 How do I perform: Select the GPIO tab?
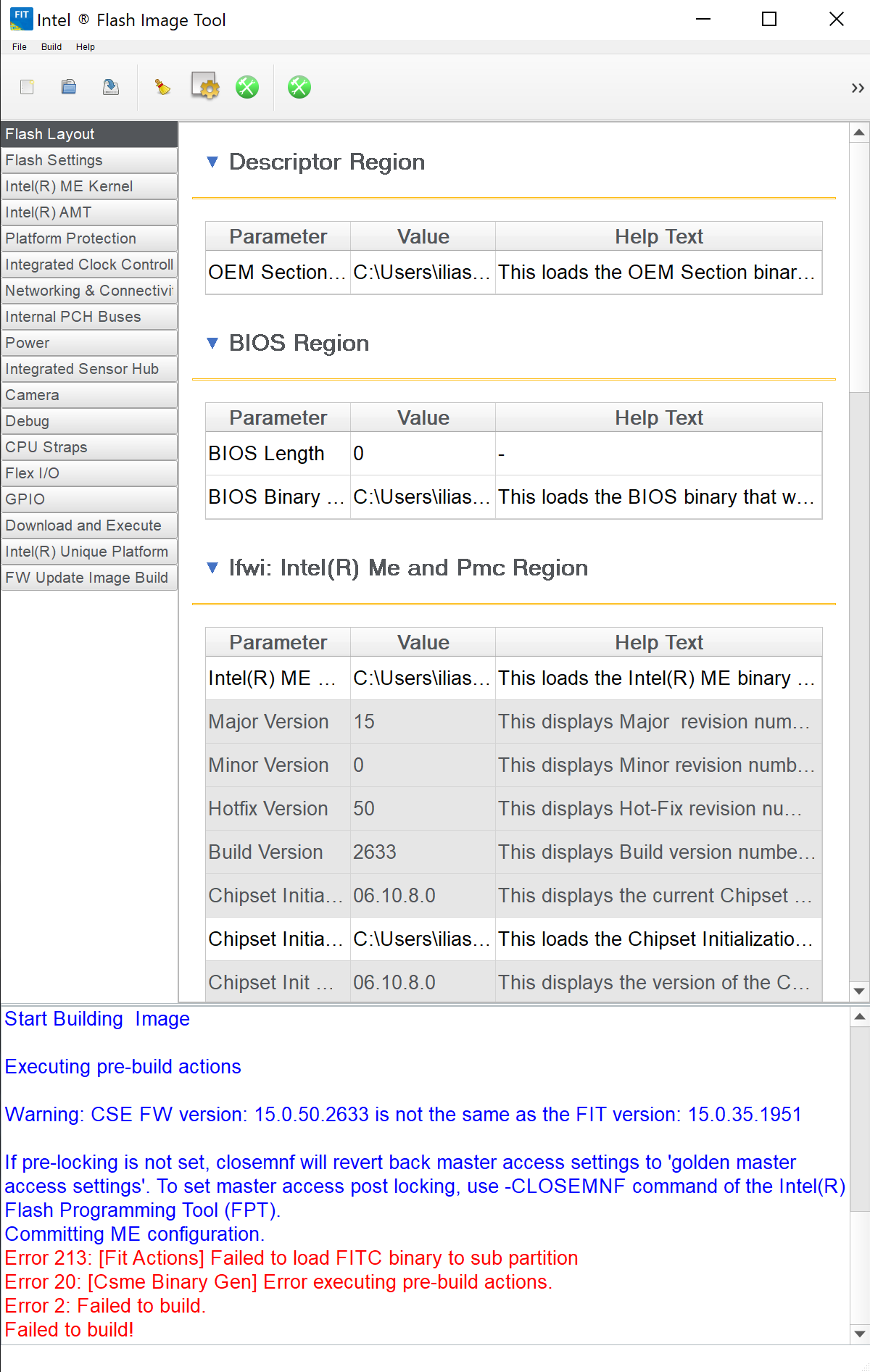pos(89,499)
